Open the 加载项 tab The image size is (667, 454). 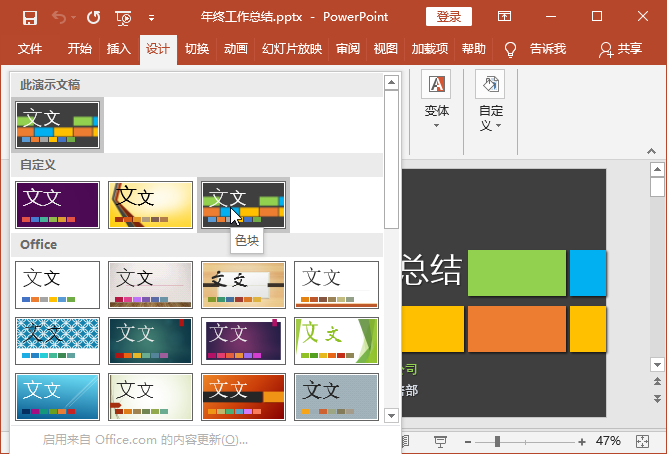click(x=430, y=49)
